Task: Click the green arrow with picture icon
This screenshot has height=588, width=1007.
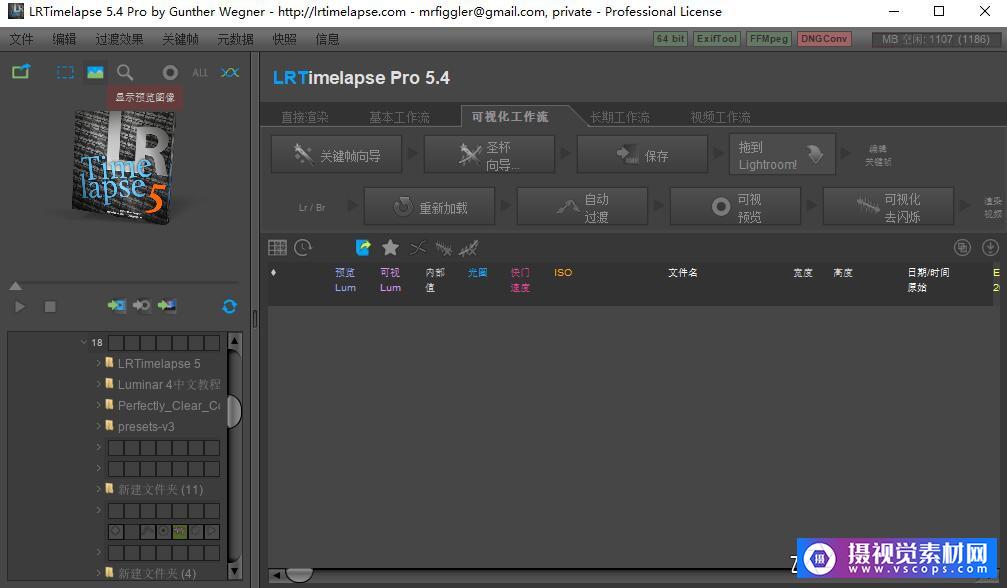Action: click(x=167, y=306)
